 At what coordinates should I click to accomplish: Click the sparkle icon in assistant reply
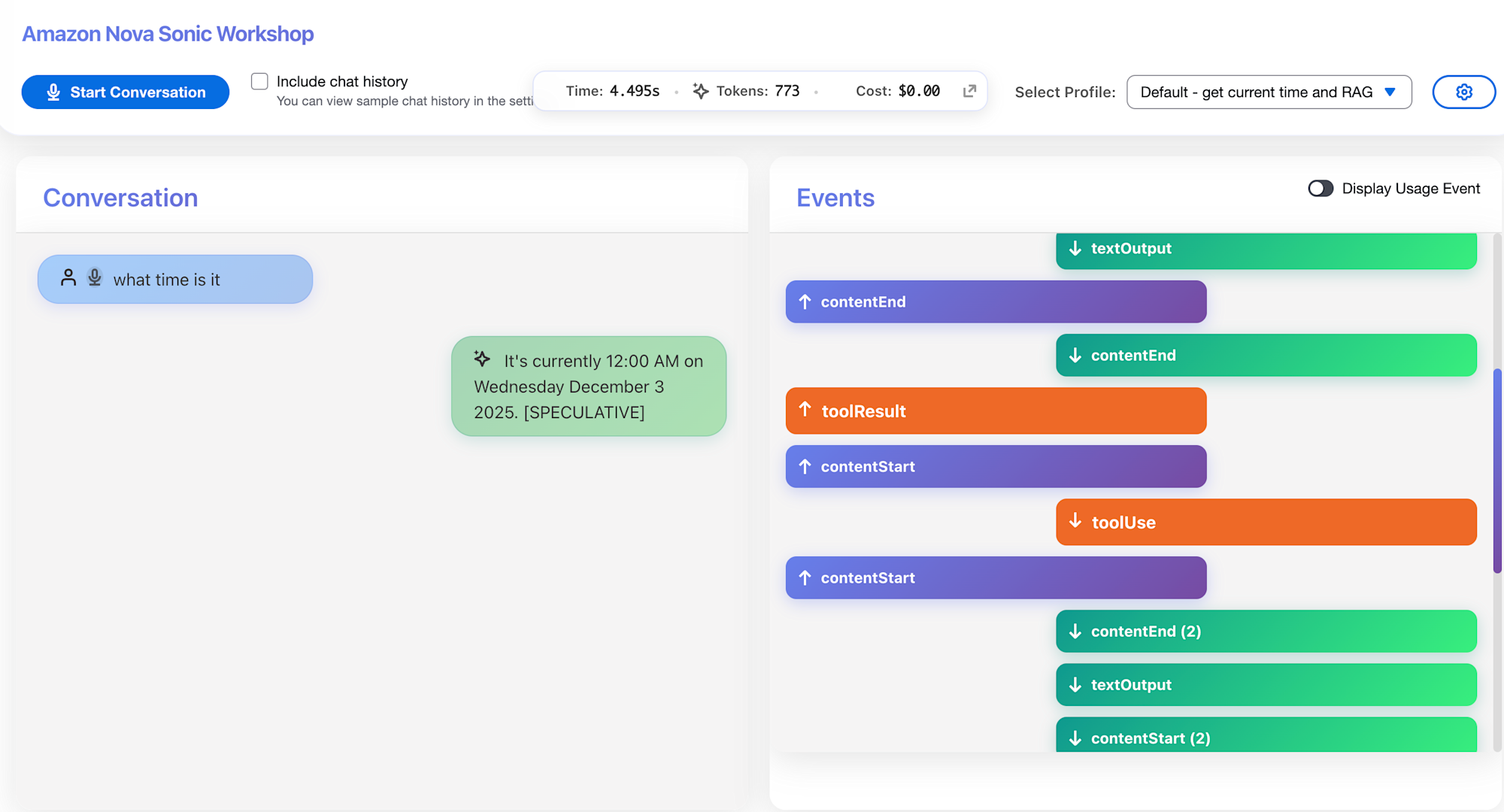[x=482, y=359]
